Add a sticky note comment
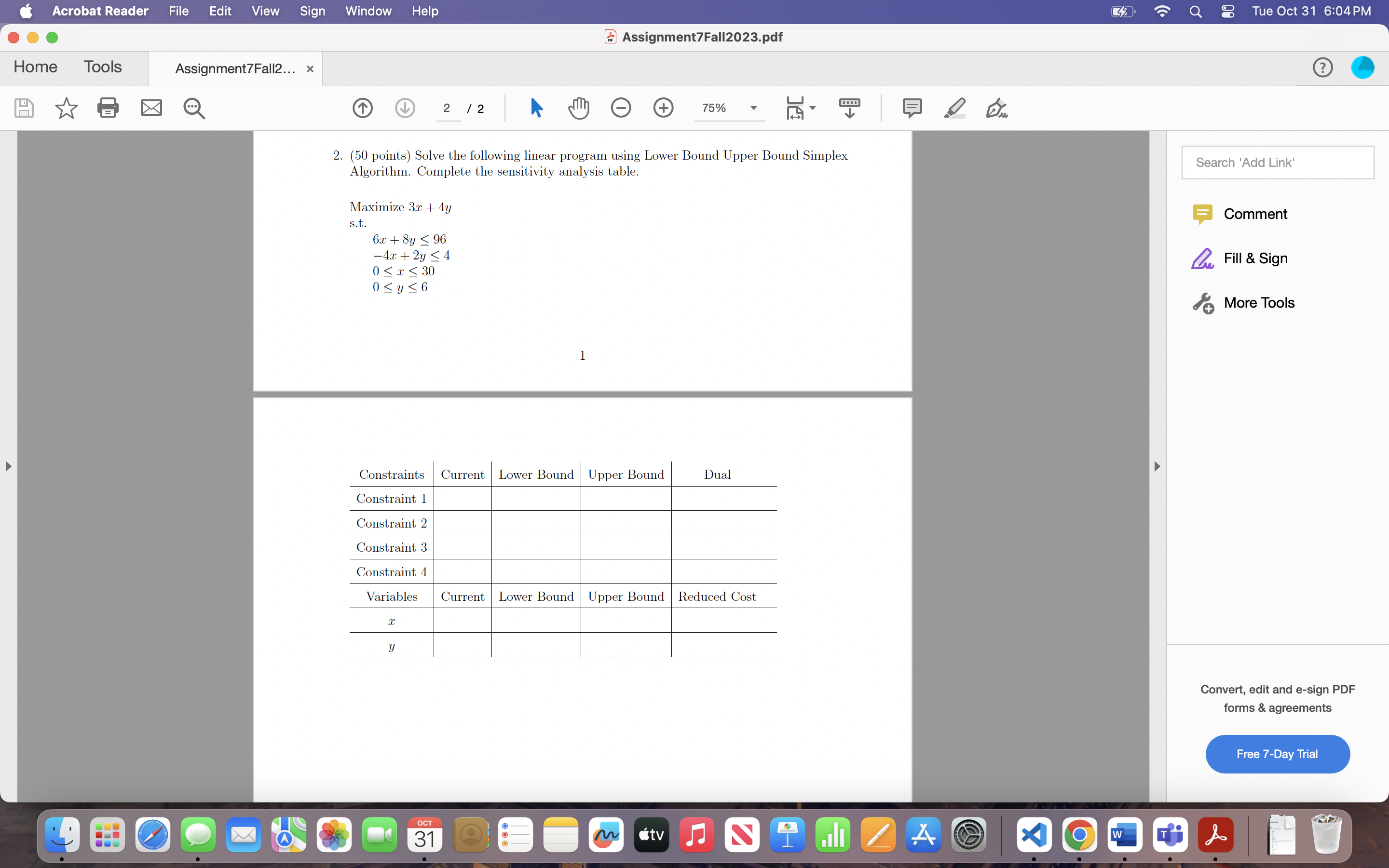 click(912, 108)
